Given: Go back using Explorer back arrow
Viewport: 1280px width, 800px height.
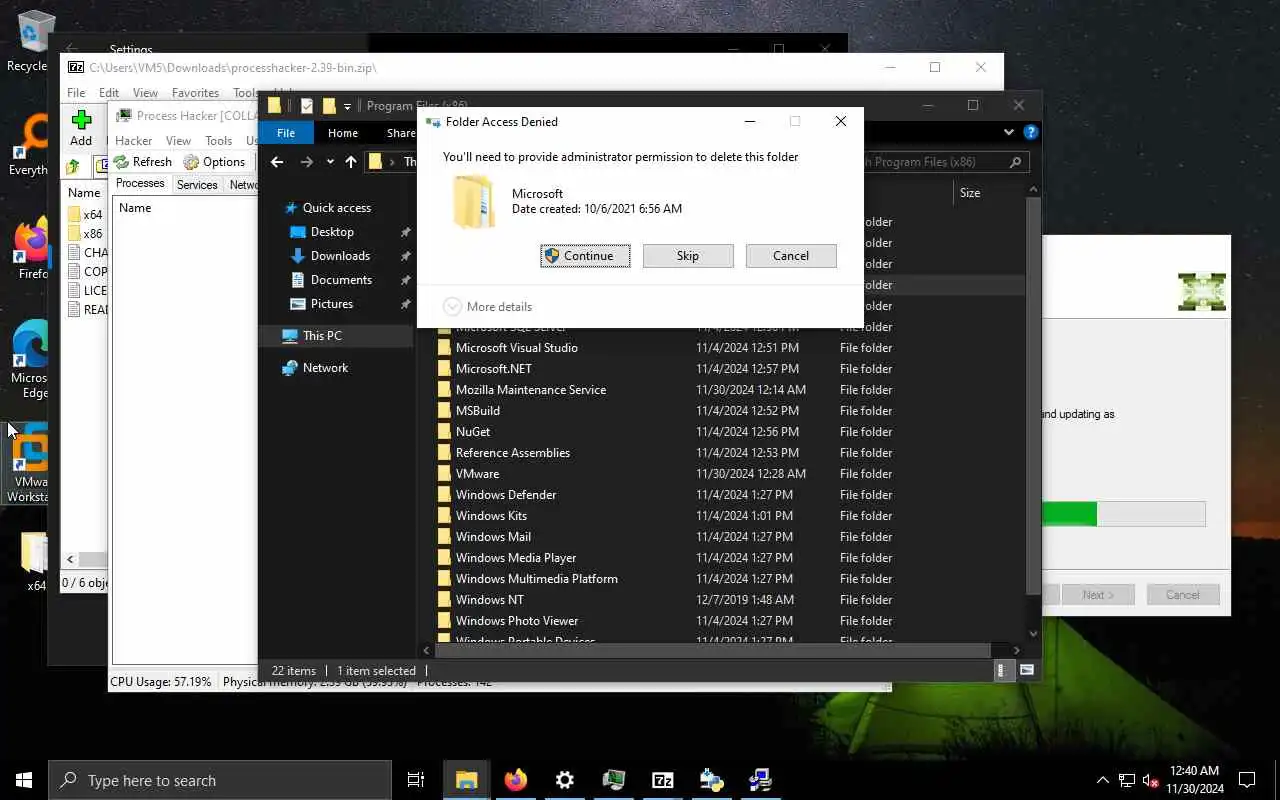Looking at the screenshot, I should (277, 162).
